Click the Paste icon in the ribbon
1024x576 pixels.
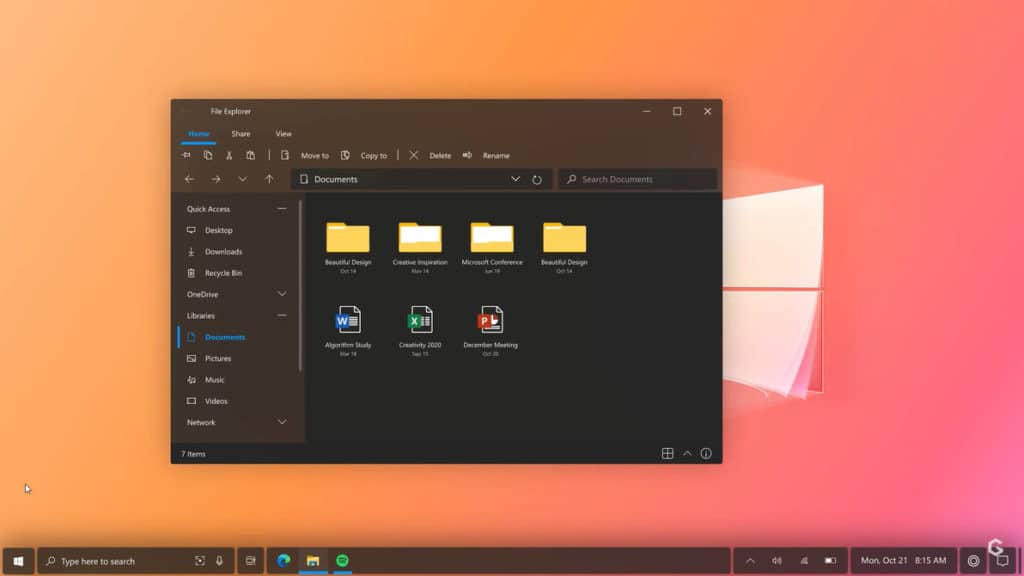coord(250,155)
